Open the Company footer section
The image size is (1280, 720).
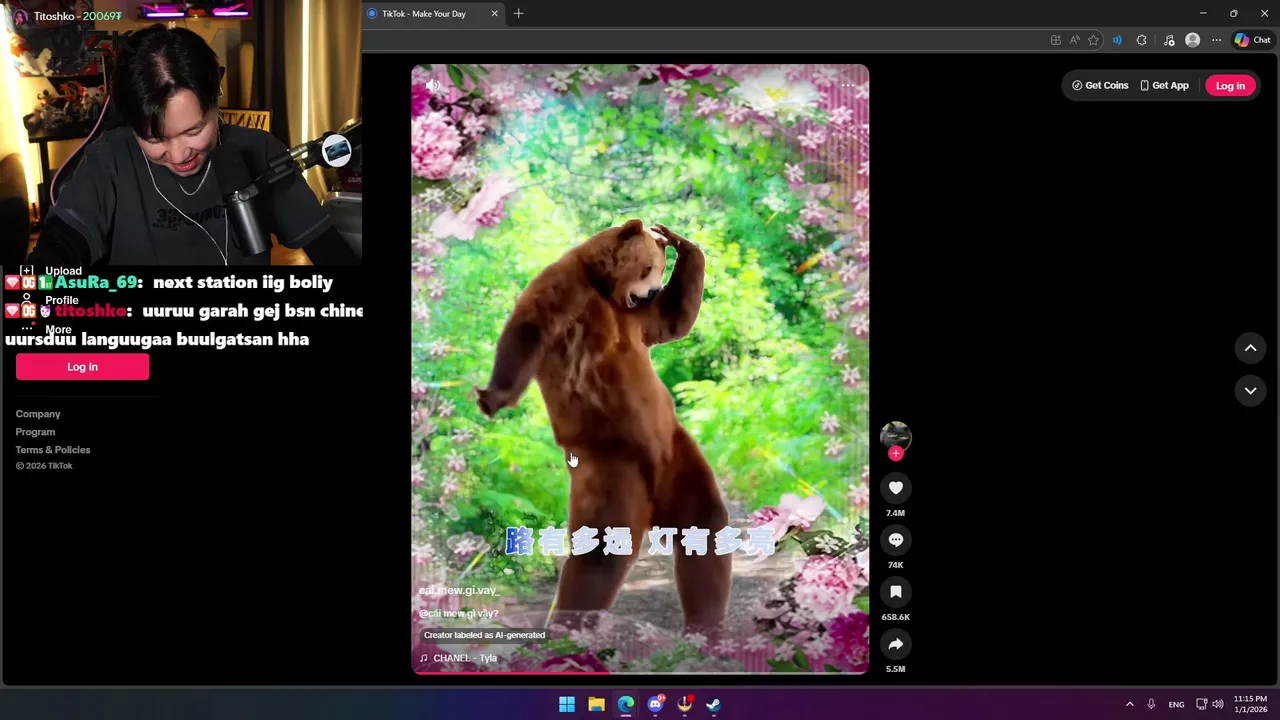38,414
